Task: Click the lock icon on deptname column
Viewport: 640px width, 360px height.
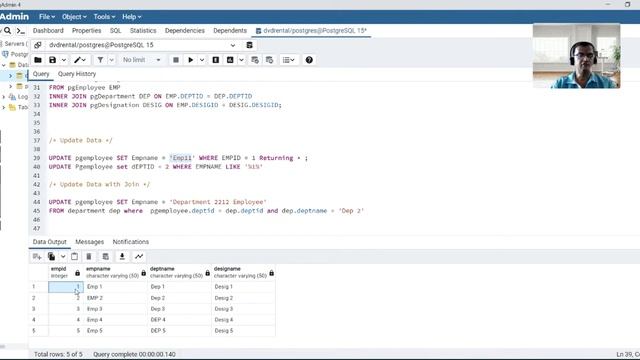Action: click(x=207, y=273)
